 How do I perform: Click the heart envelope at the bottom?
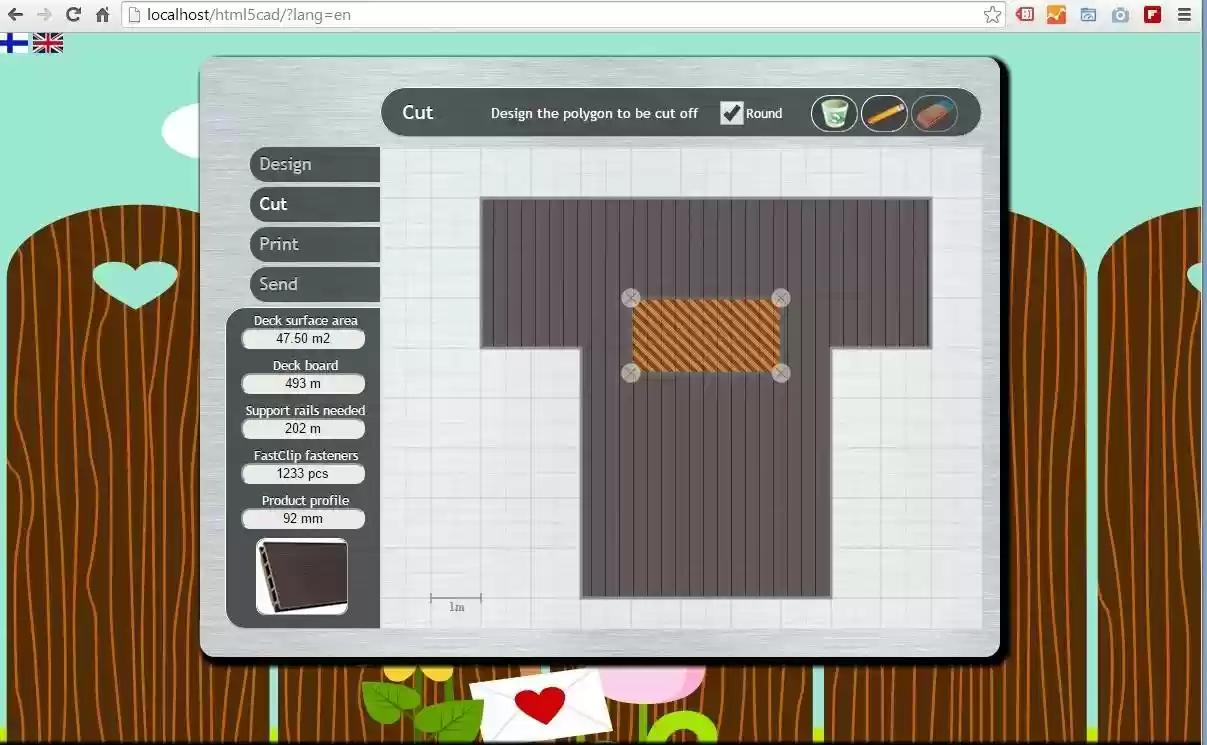(541, 705)
